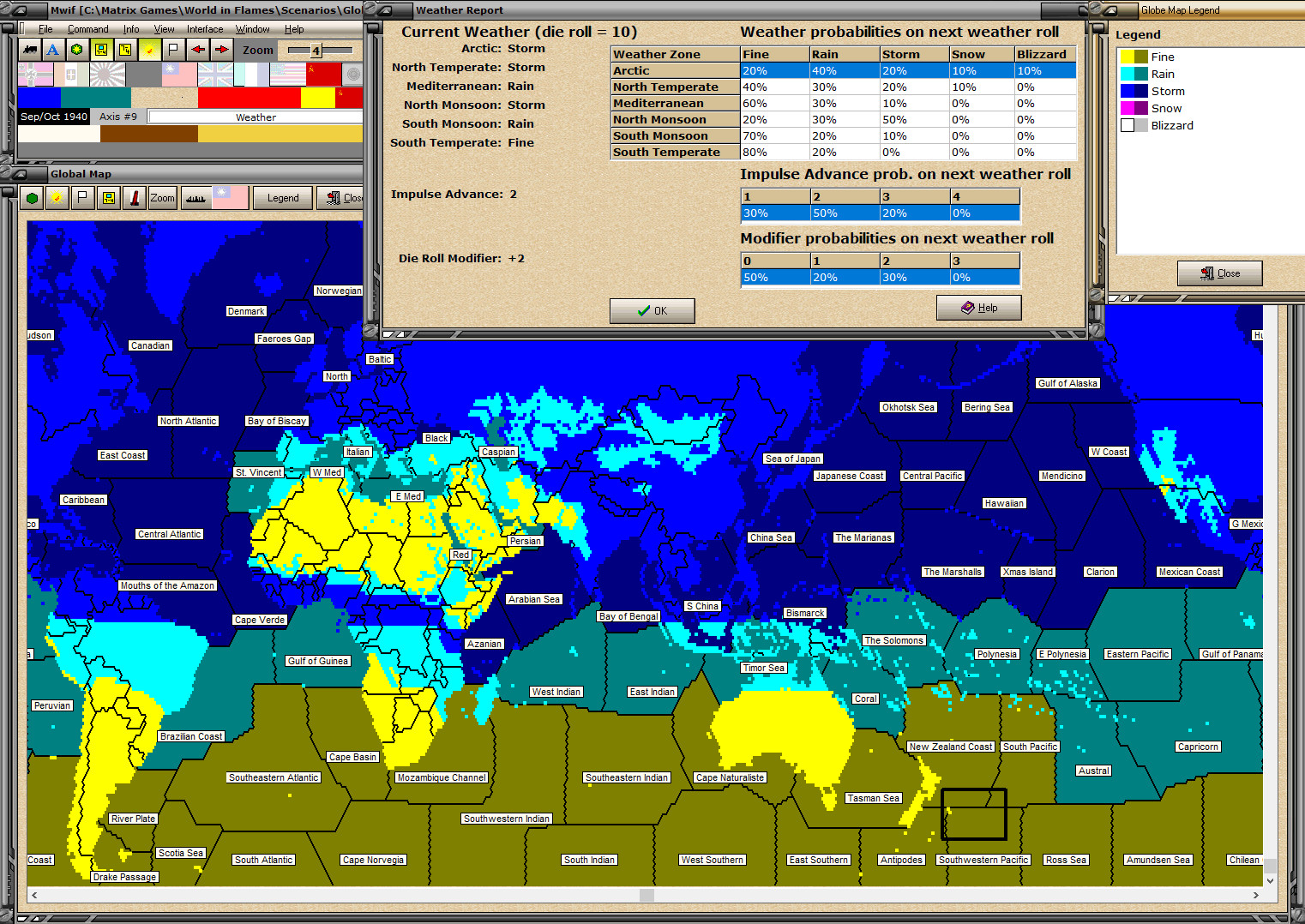Image resolution: width=1305 pixels, height=924 pixels.
Task: Click the Japanese rising sun flag
Action: click(108, 74)
